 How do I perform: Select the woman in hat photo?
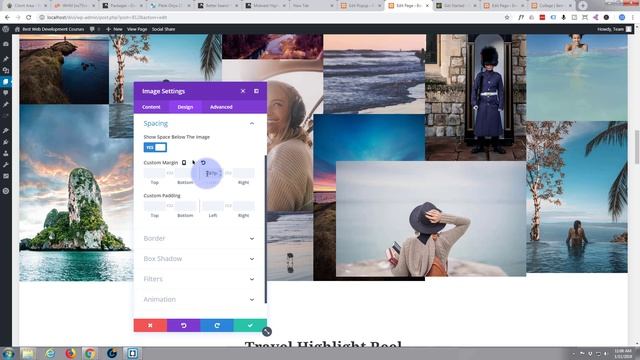coord(431,219)
